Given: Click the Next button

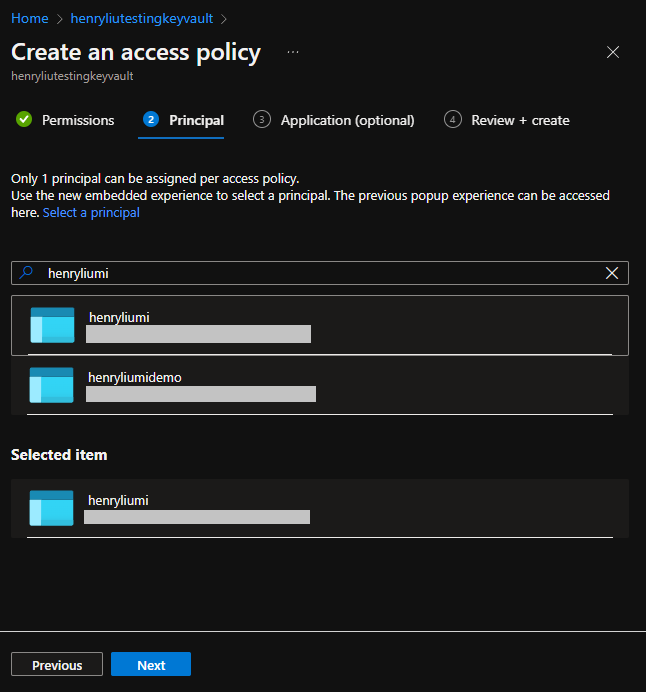Looking at the screenshot, I should click(151, 664).
